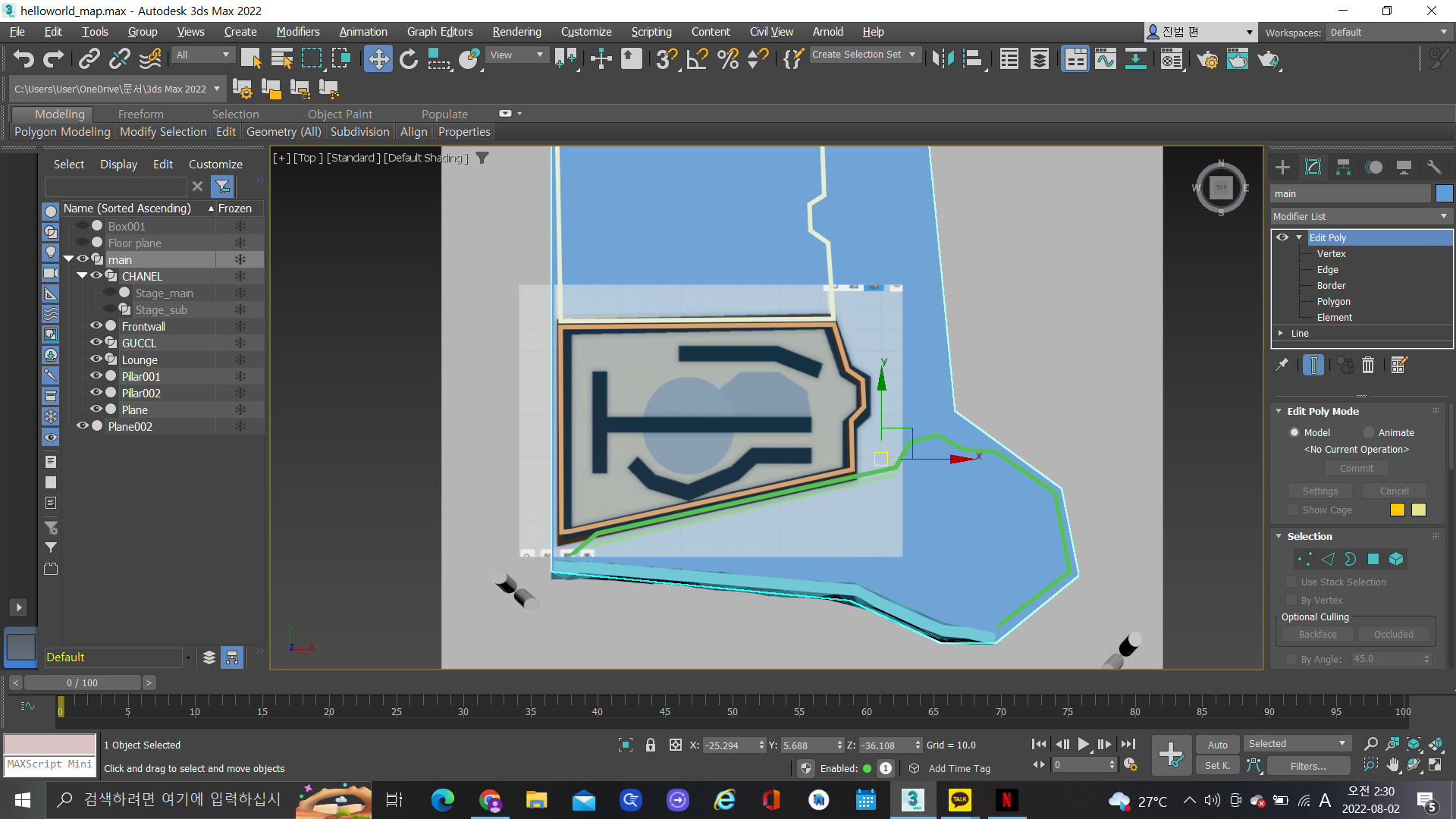
Task: Click Remove modifier trash icon
Action: coord(1368,366)
